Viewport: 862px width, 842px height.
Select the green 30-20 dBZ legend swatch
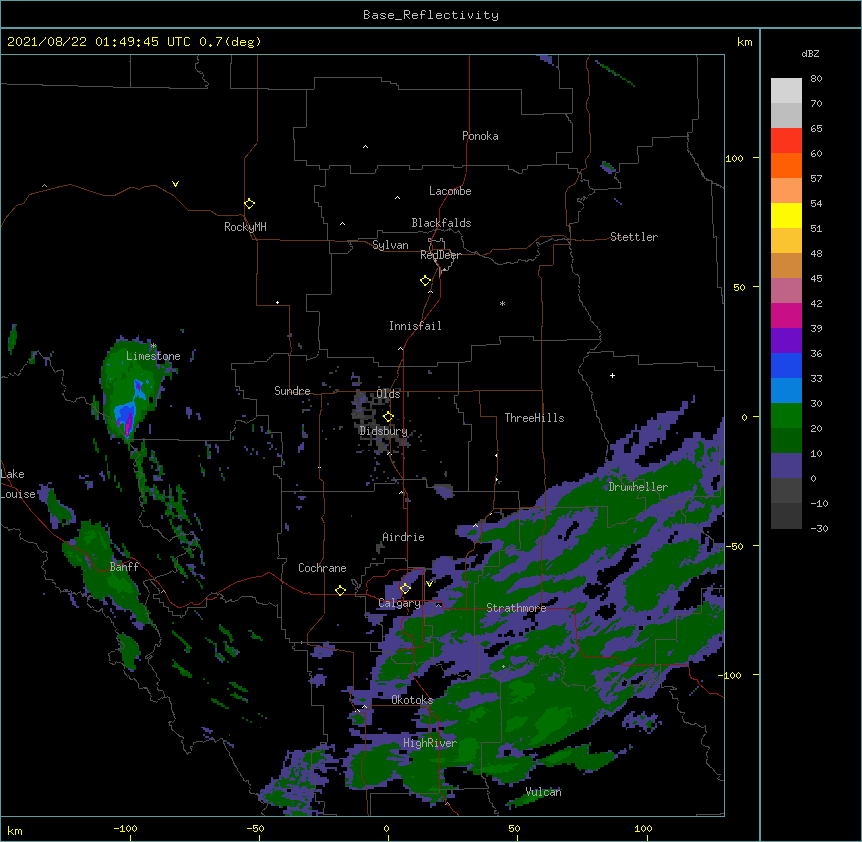[786, 416]
